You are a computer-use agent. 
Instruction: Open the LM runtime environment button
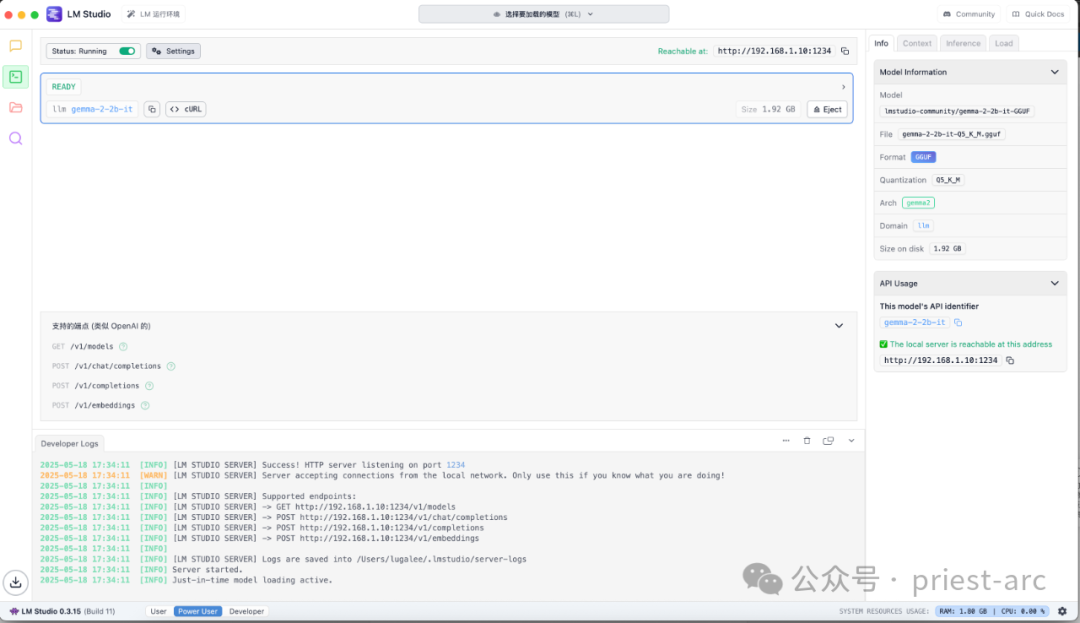point(154,14)
